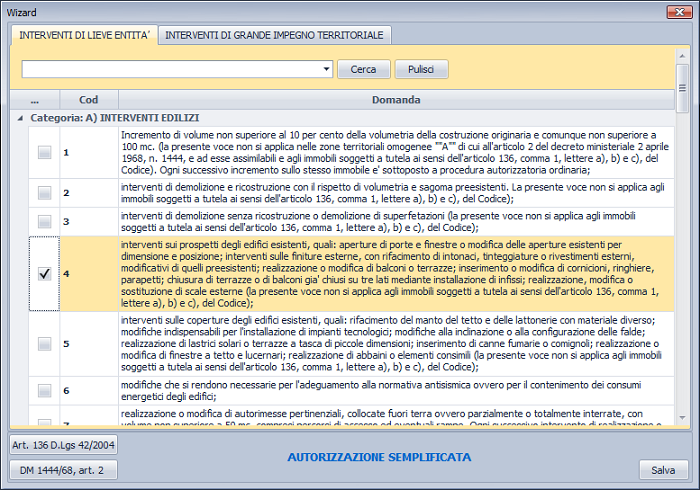
Task: Mark the checkbox for row code 6
Action: (x=45, y=391)
